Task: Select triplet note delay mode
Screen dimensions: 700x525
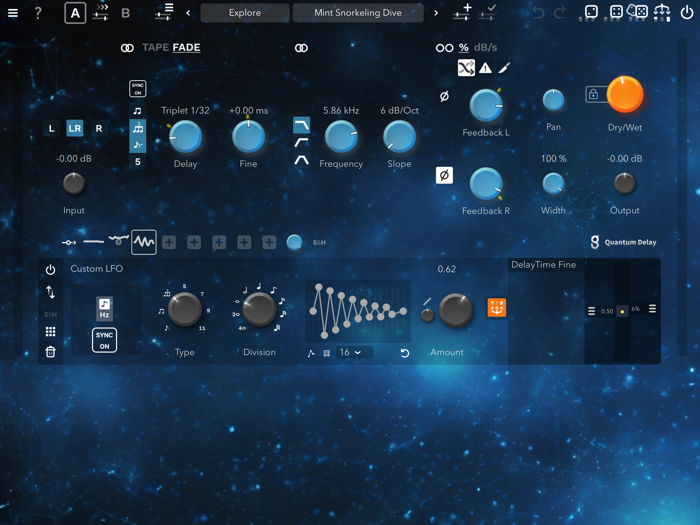Action: pyautogui.click(x=138, y=128)
